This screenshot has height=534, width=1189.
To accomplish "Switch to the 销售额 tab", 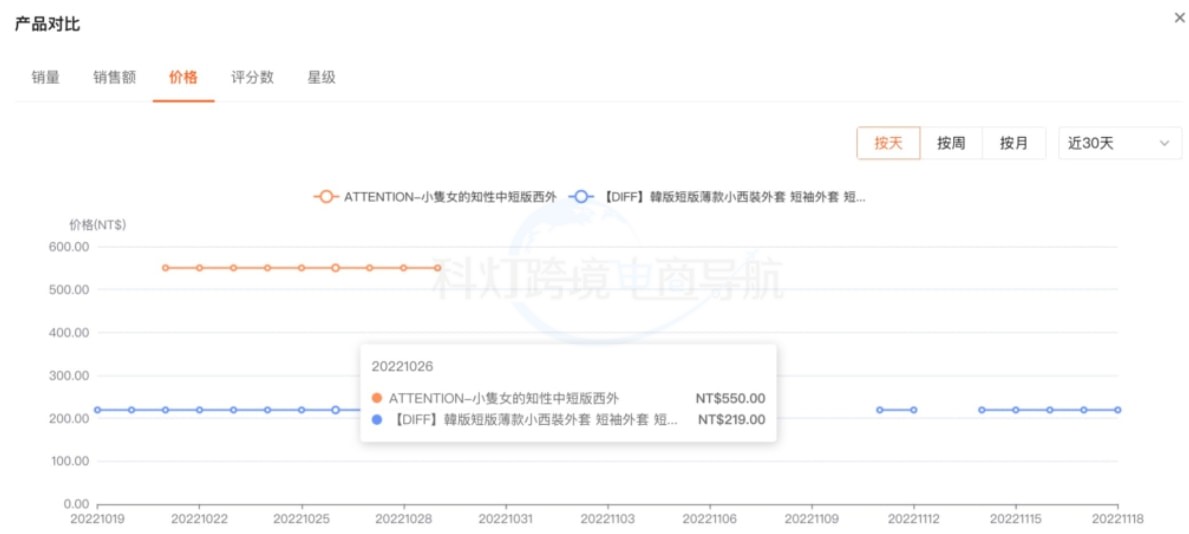I will coord(115,77).
